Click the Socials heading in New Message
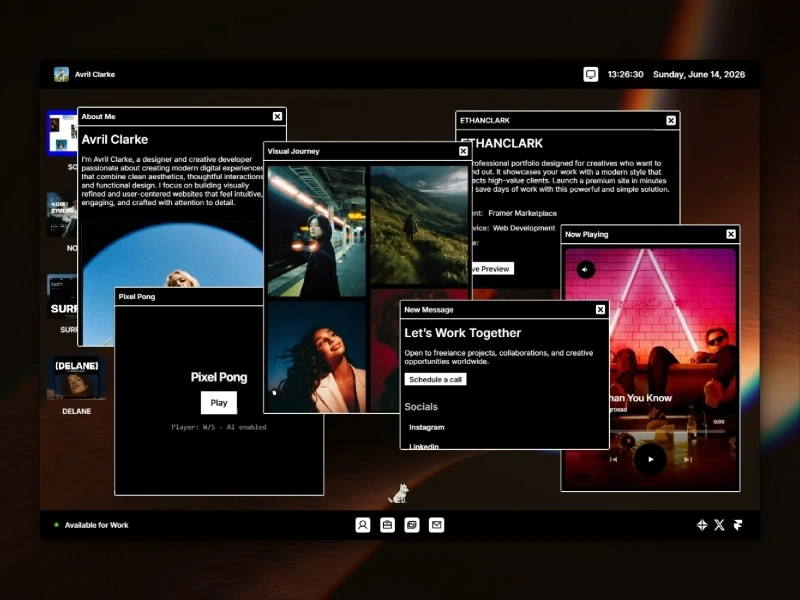 [x=421, y=407]
